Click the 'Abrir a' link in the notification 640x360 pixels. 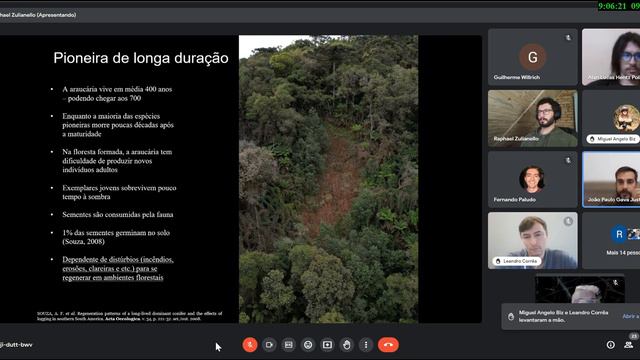pyautogui.click(x=631, y=316)
